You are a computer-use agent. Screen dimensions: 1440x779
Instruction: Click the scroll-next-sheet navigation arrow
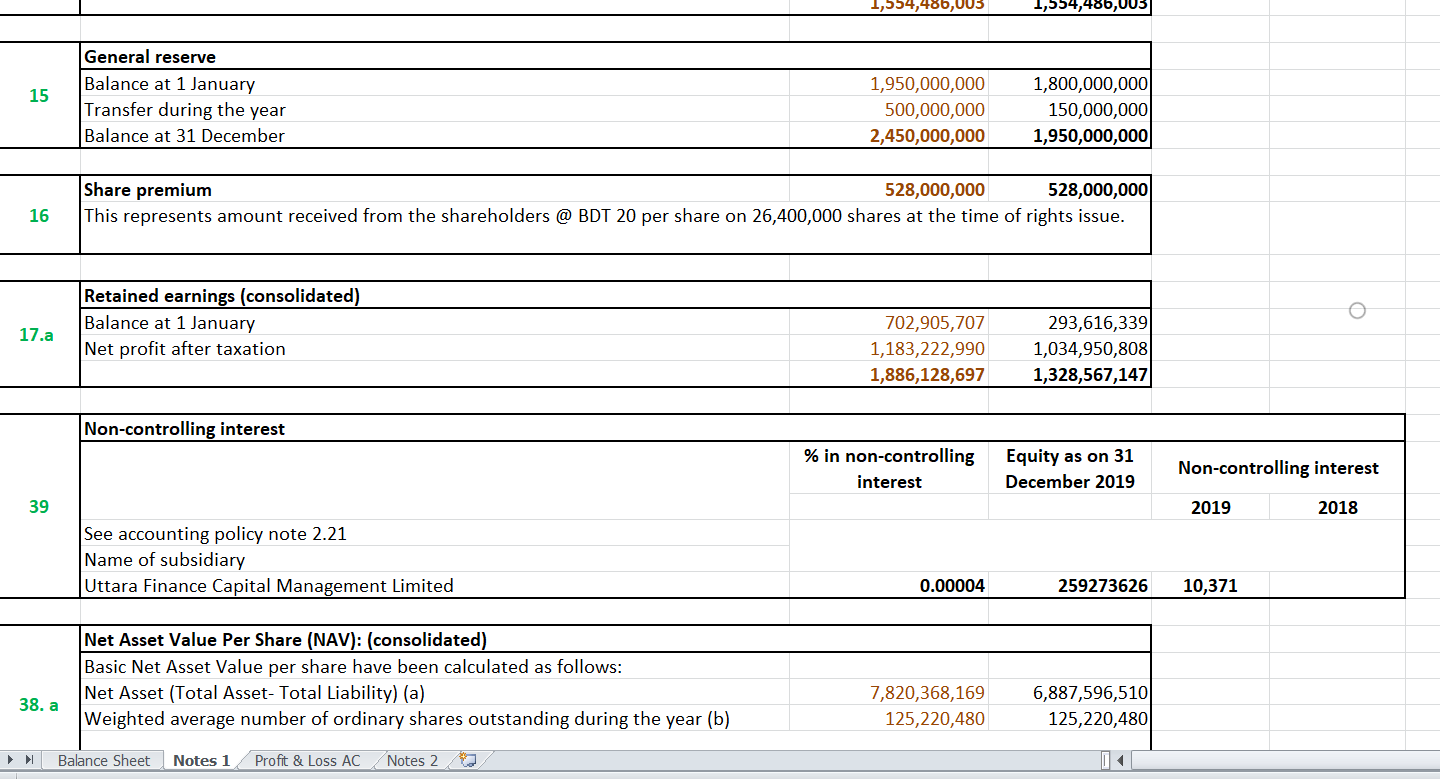pyautogui.click(x=9, y=760)
